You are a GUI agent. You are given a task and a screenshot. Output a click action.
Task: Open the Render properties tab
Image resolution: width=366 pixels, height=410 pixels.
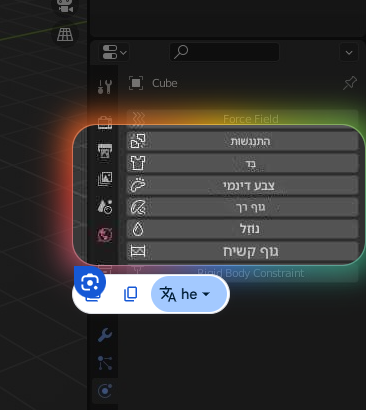click(105, 123)
